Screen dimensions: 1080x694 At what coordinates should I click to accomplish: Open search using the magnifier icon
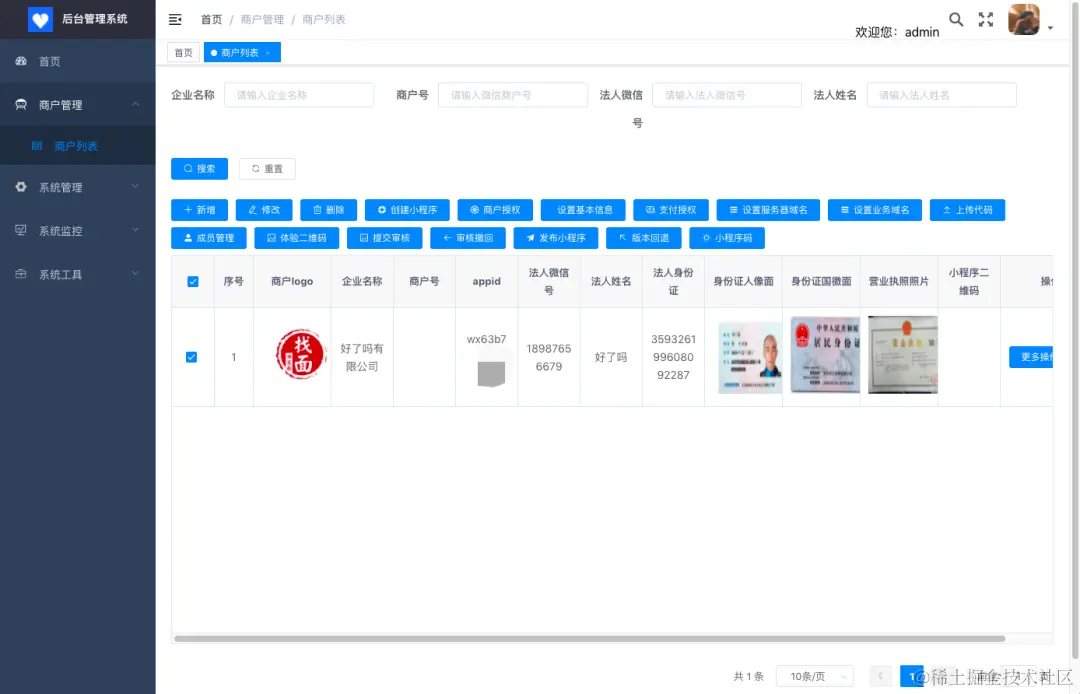click(955, 19)
